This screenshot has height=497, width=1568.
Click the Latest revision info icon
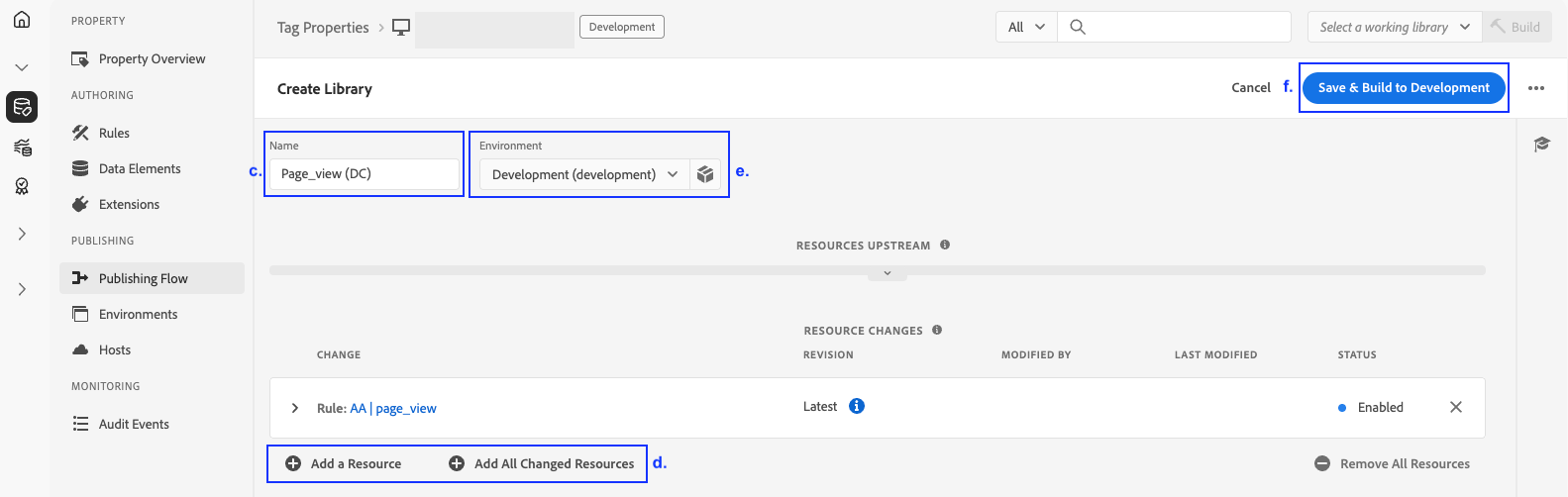pos(857,406)
